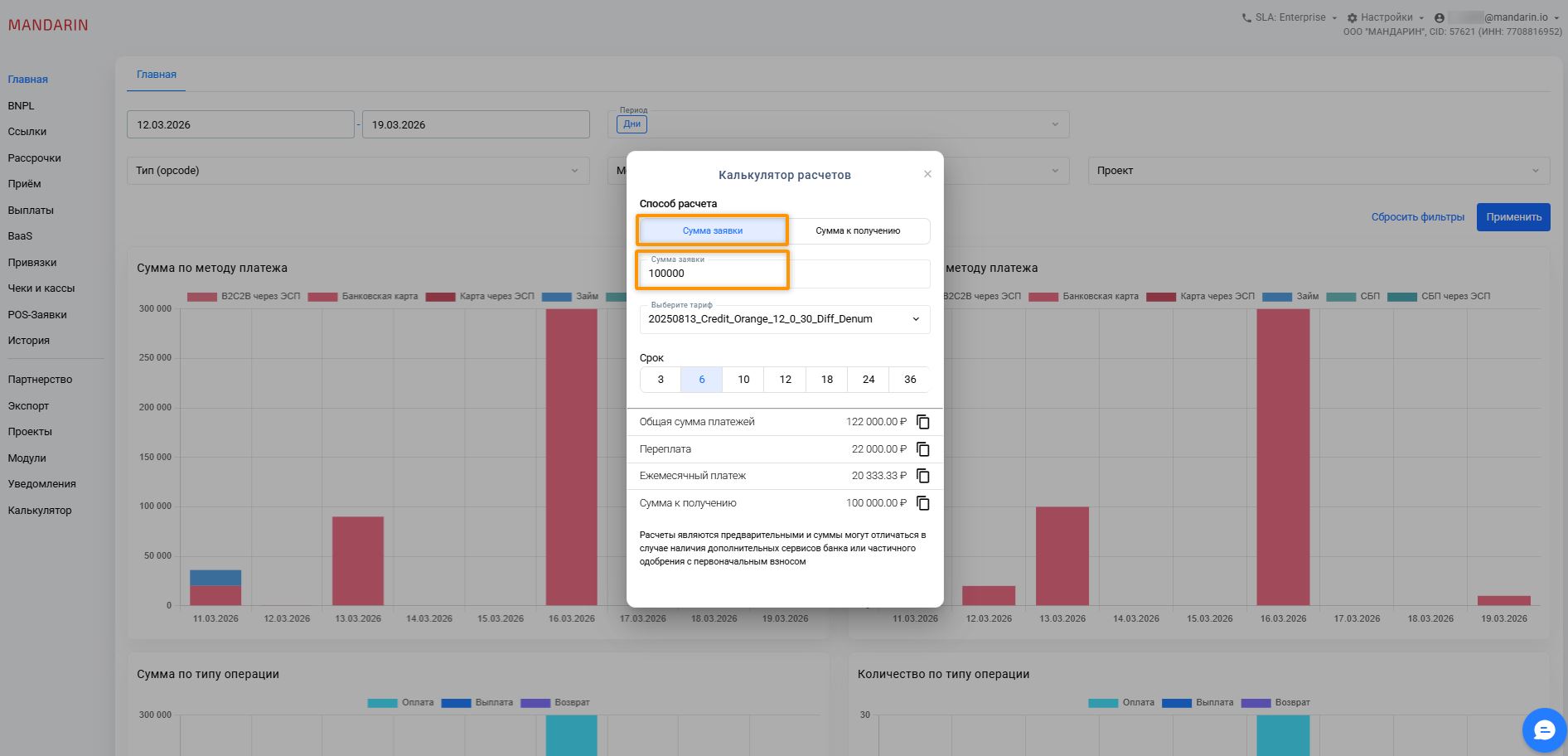Expand the Тип (opcode) dropdown
1568x756 pixels.
point(357,171)
